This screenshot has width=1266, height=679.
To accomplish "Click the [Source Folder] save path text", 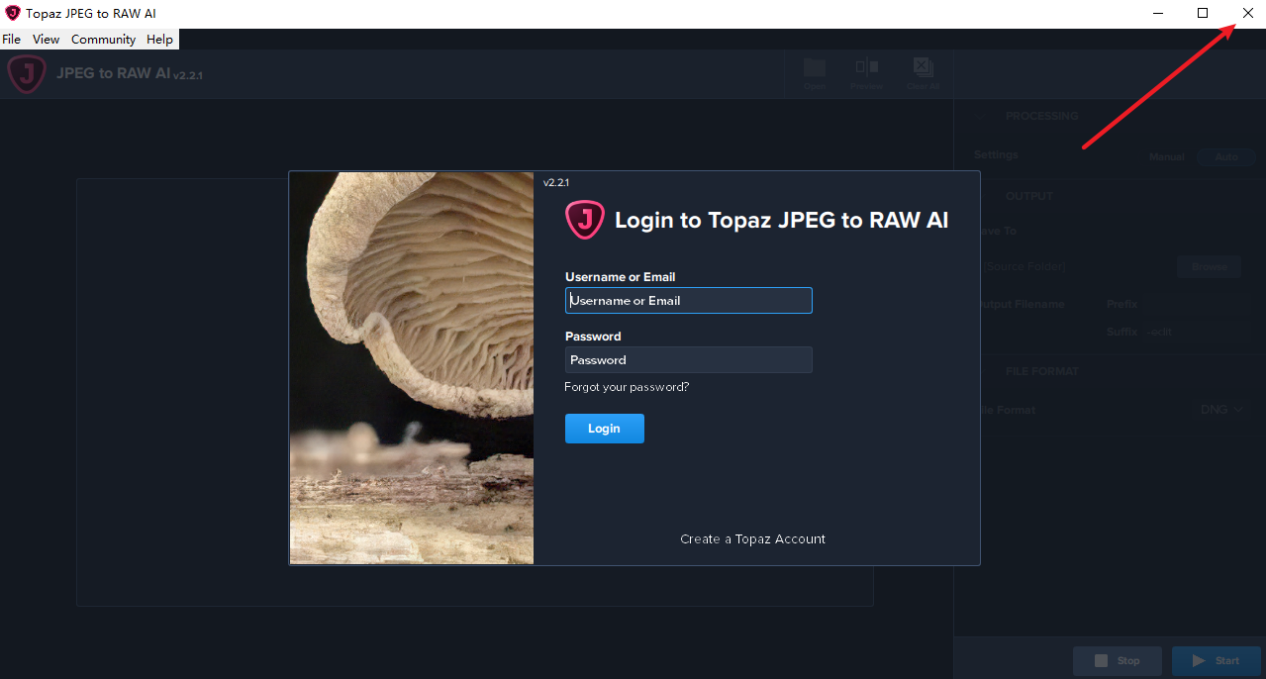I will 1023,267.
